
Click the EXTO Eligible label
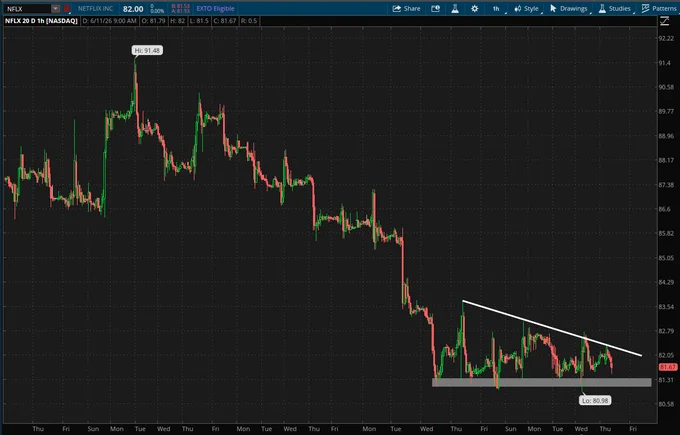pyautogui.click(x=215, y=9)
